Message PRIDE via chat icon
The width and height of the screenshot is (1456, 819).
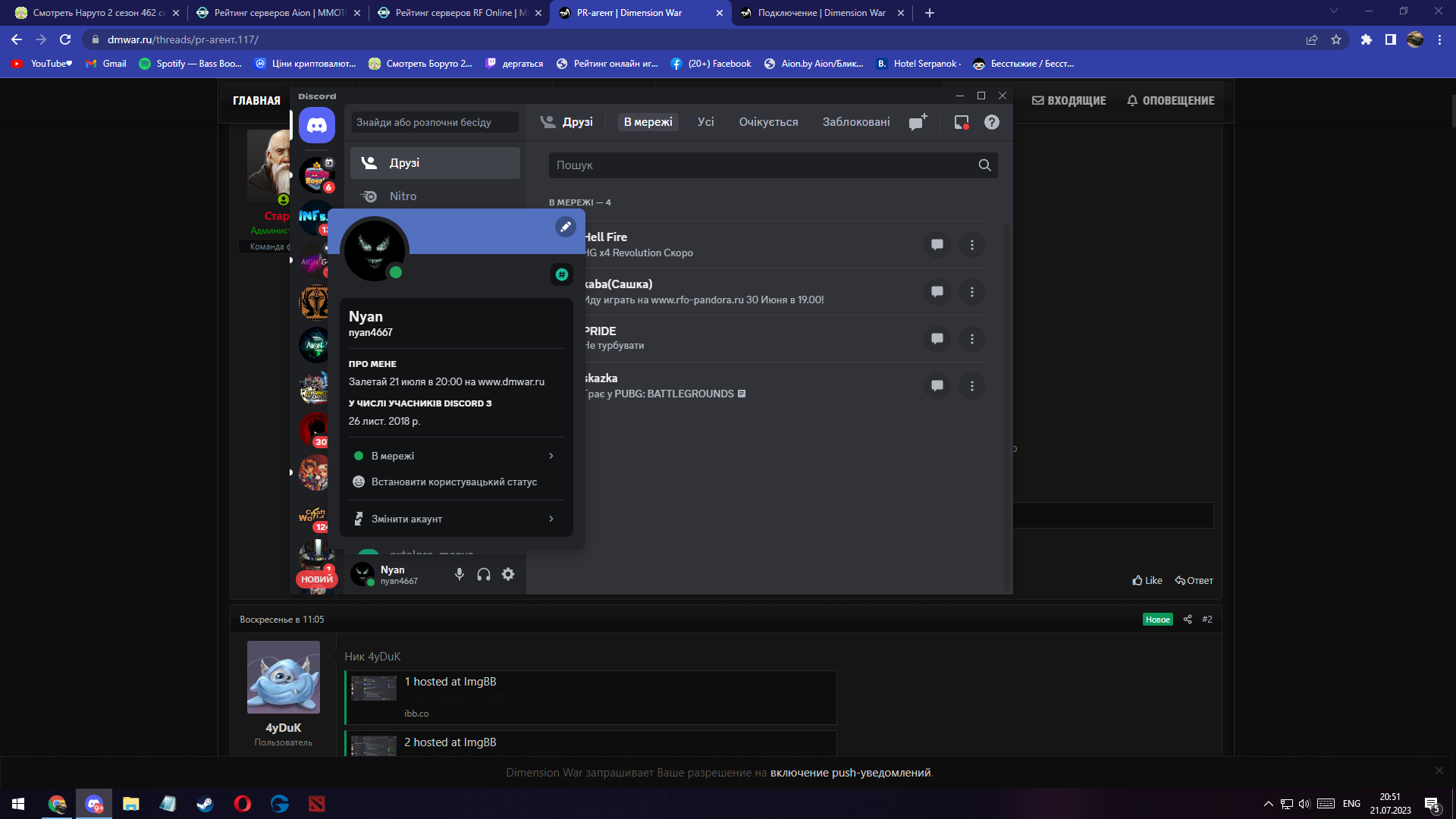tap(937, 339)
